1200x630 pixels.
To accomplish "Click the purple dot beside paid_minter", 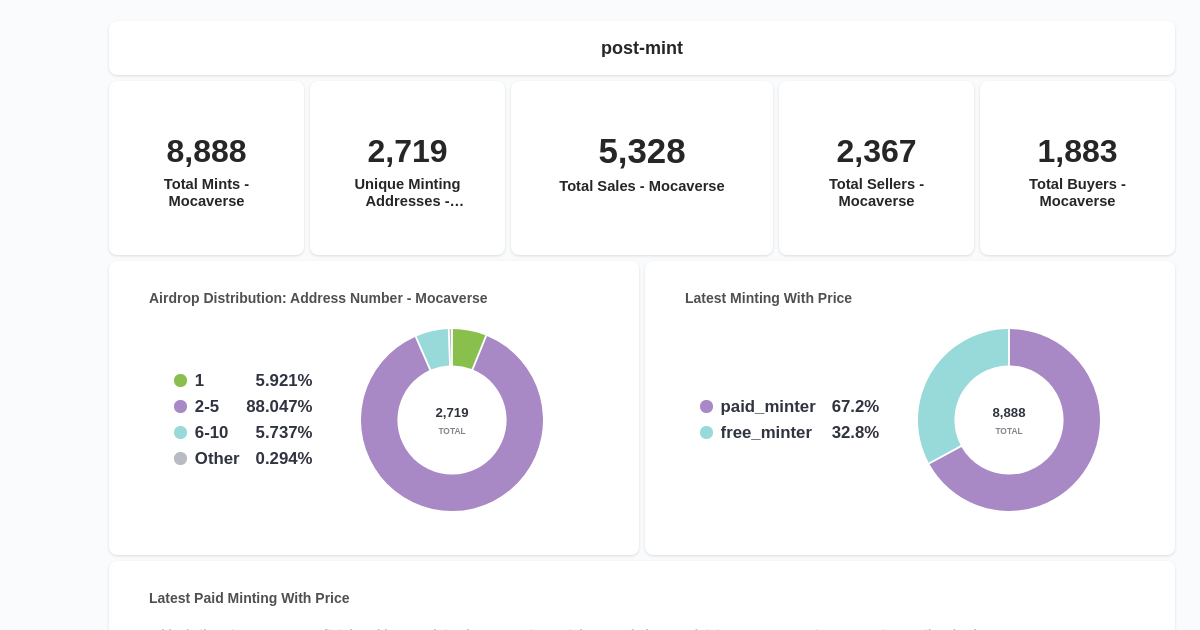I will tap(706, 406).
